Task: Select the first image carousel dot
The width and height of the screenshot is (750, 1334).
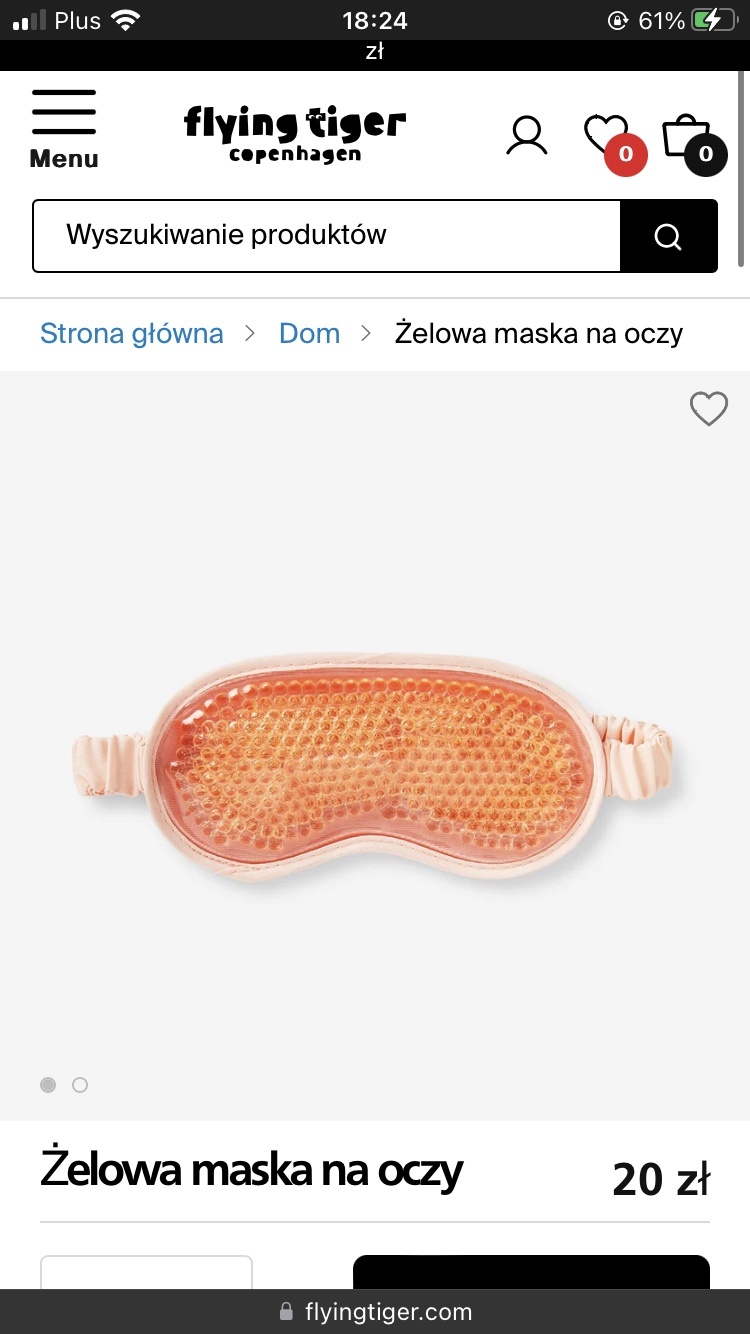Action: (48, 1085)
